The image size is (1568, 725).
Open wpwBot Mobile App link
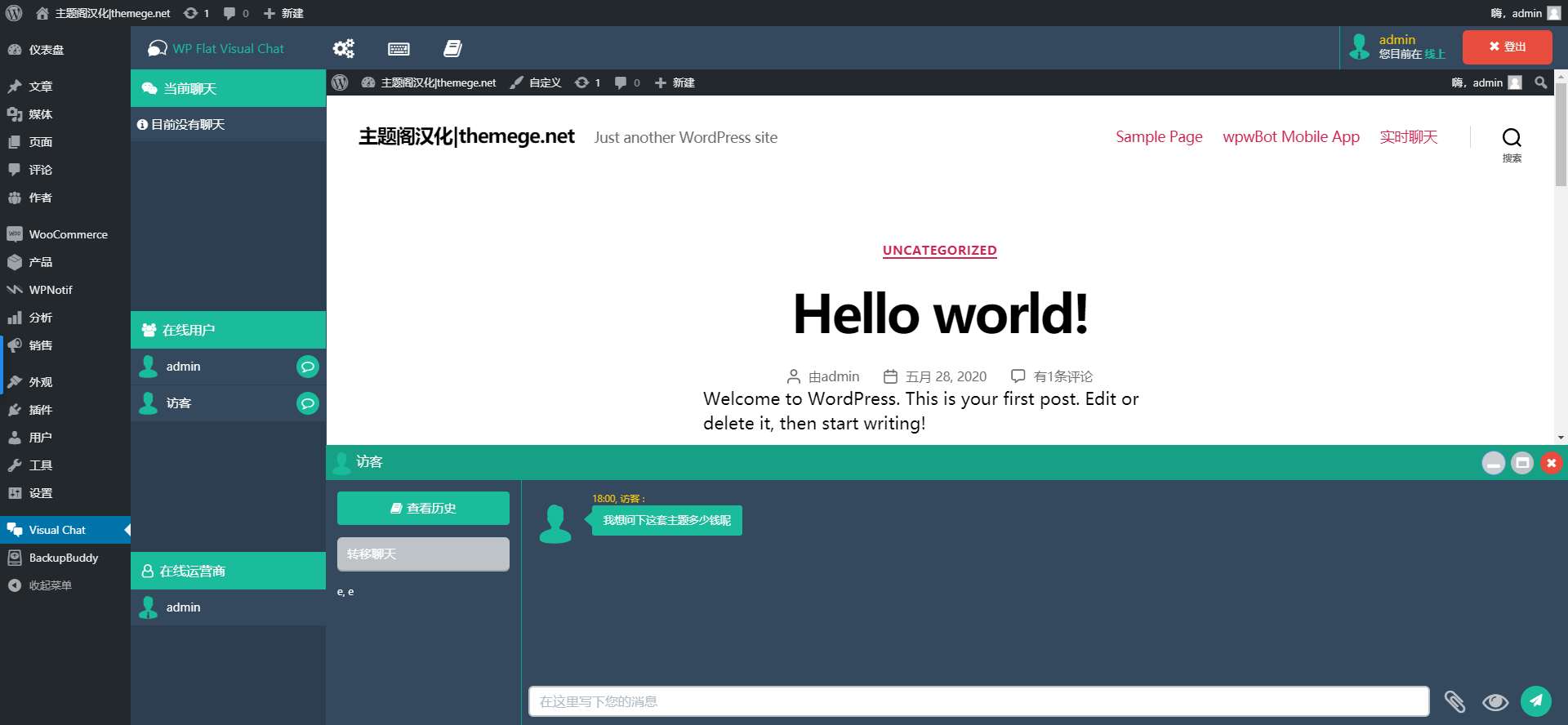tap(1291, 137)
